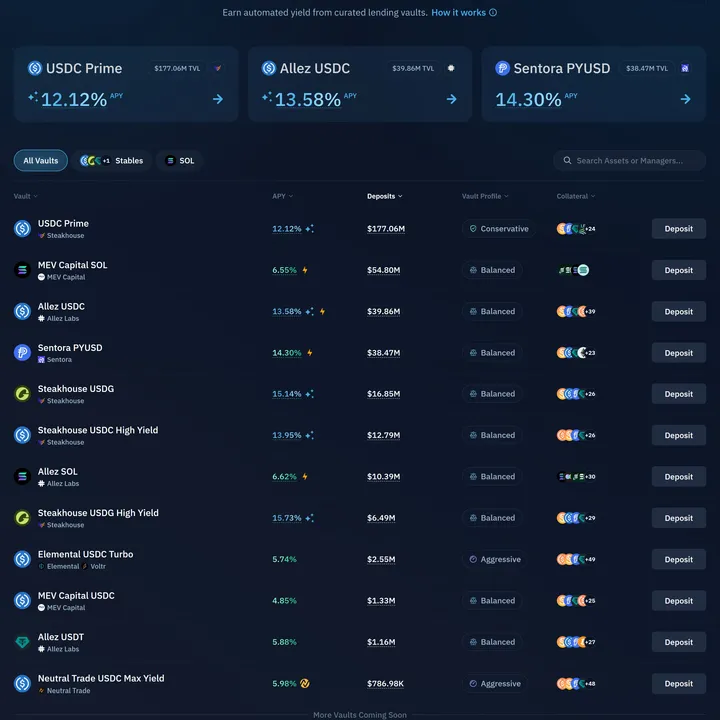This screenshot has width=720, height=720.
Task: Sort by the Deposits column header
Action: tap(385, 196)
